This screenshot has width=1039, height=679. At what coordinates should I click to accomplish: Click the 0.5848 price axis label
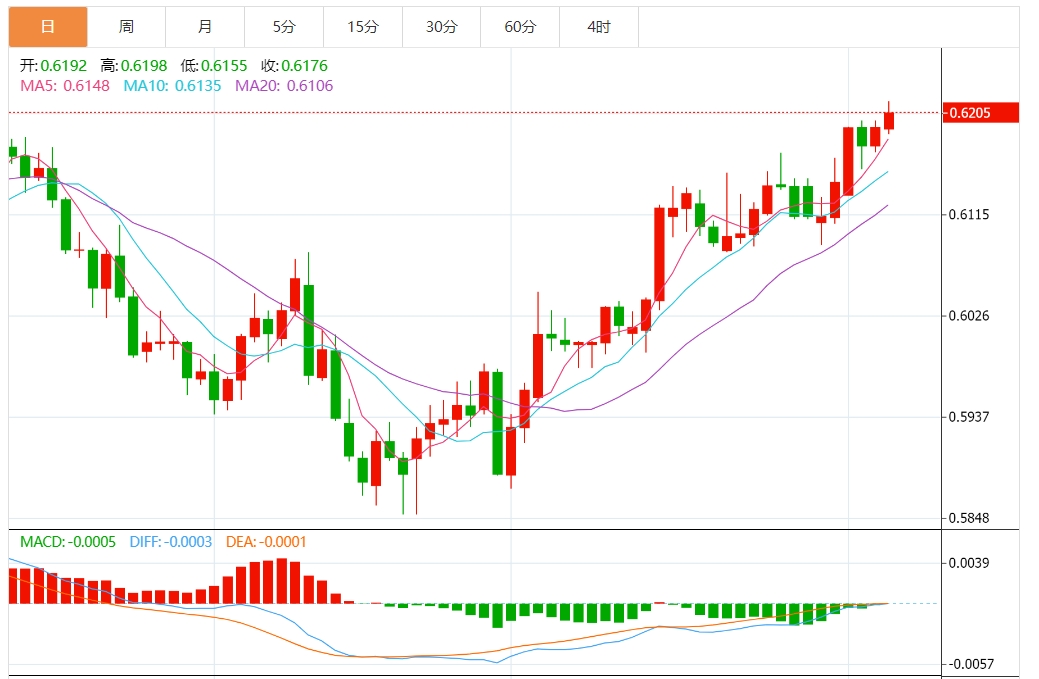point(969,518)
